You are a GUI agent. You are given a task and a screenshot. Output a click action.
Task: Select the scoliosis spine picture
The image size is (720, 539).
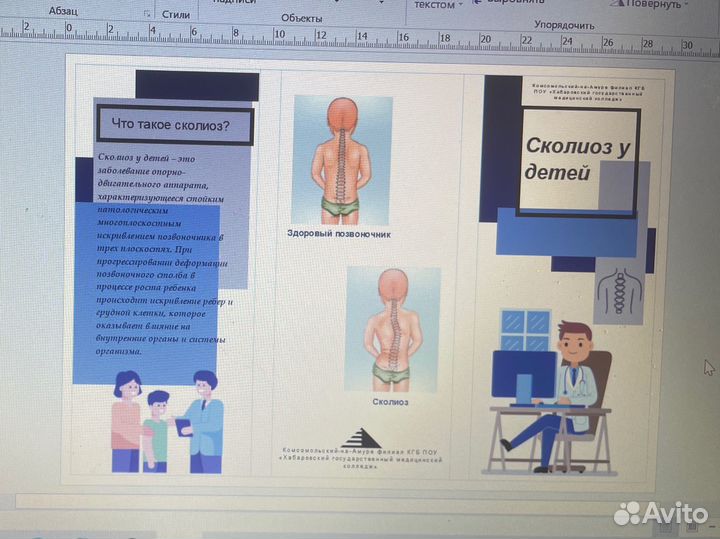point(392,328)
